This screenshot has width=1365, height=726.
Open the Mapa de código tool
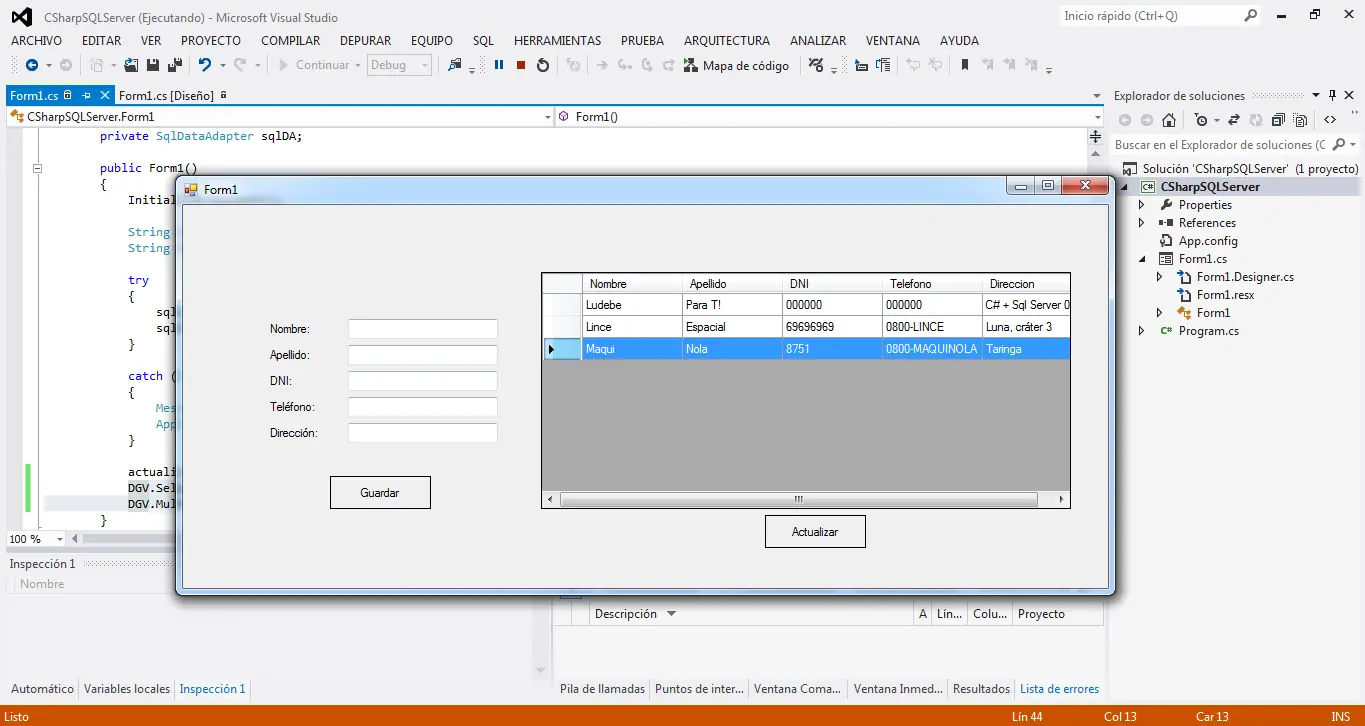pyautogui.click(x=736, y=65)
